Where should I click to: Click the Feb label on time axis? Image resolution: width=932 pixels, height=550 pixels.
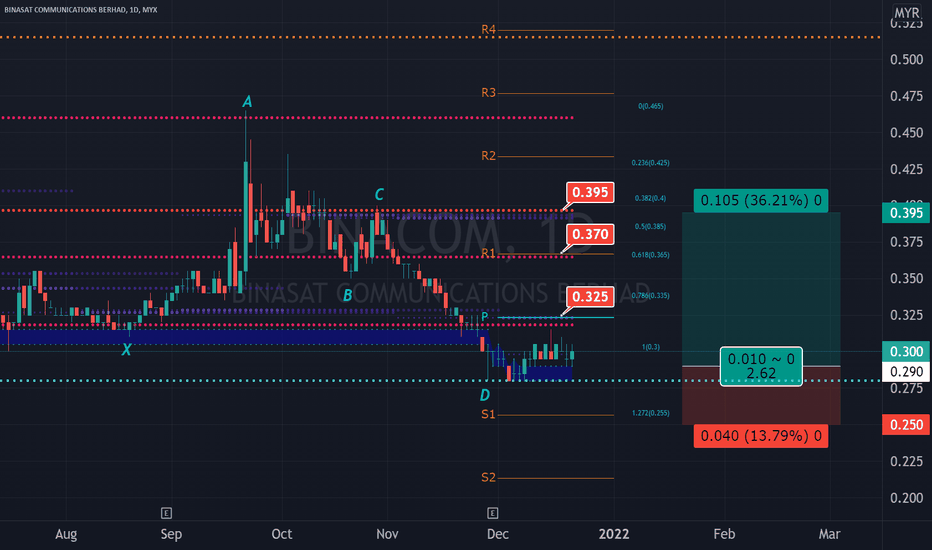tap(724, 535)
